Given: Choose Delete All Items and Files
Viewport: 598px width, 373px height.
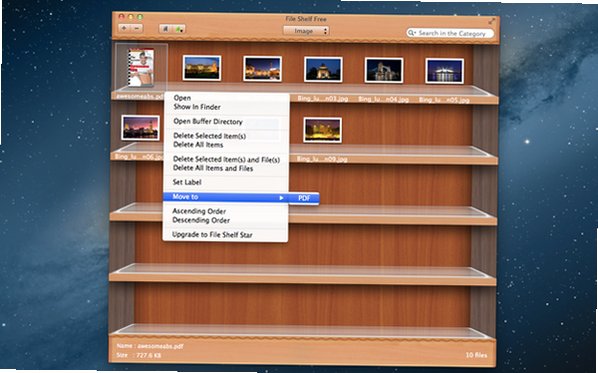Looking at the screenshot, I should click(213, 168).
